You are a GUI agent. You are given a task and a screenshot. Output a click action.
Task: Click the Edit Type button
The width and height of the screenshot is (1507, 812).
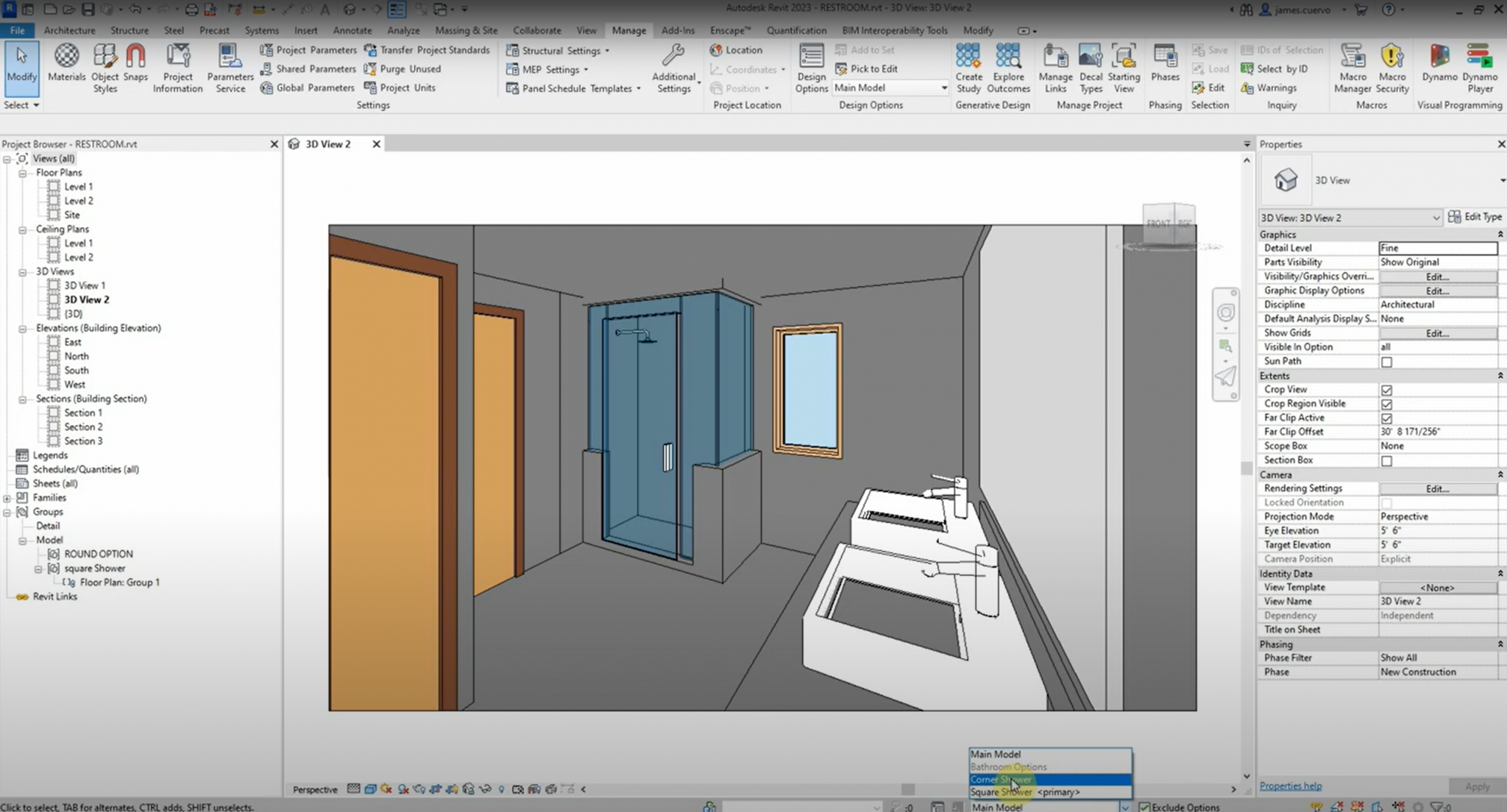[x=1475, y=216]
